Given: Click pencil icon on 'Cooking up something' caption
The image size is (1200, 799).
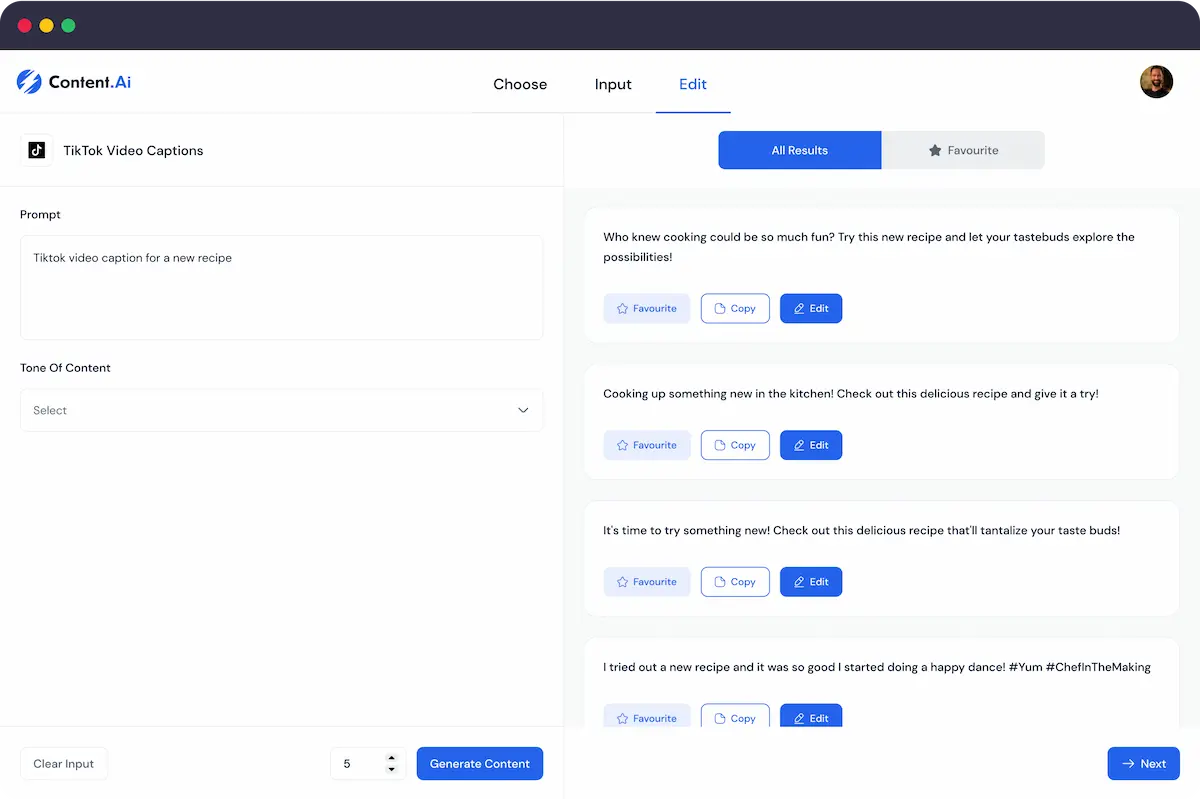Looking at the screenshot, I should 799,446.
